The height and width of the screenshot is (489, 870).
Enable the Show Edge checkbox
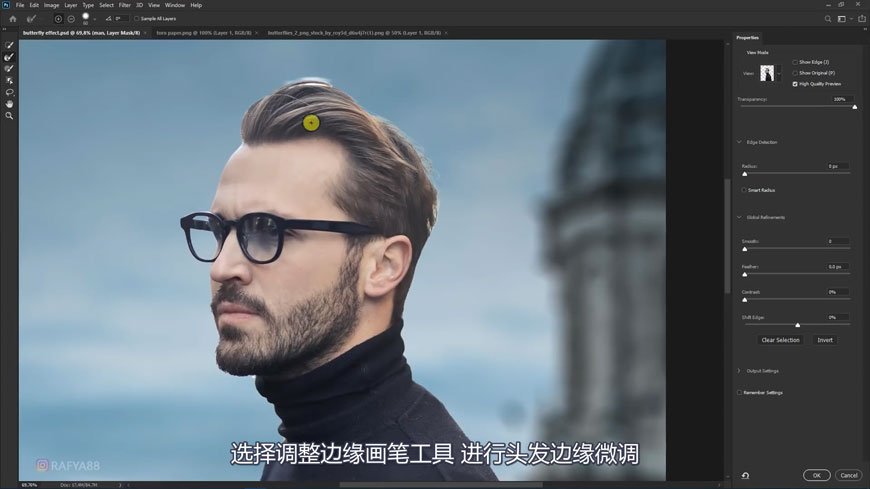pos(795,62)
